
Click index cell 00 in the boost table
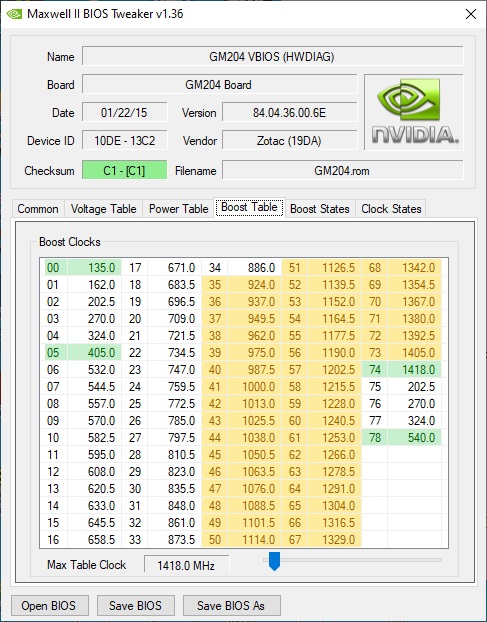(55, 268)
